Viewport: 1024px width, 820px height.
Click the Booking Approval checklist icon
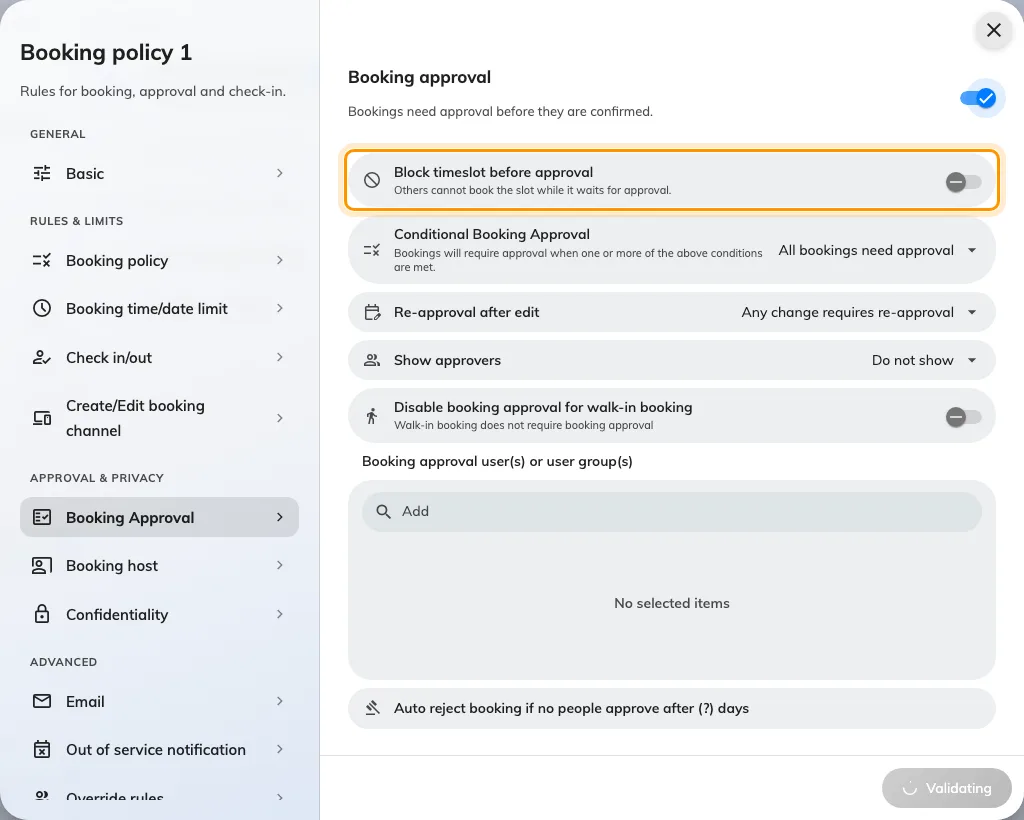pyautogui.click(x=42, y=517)
